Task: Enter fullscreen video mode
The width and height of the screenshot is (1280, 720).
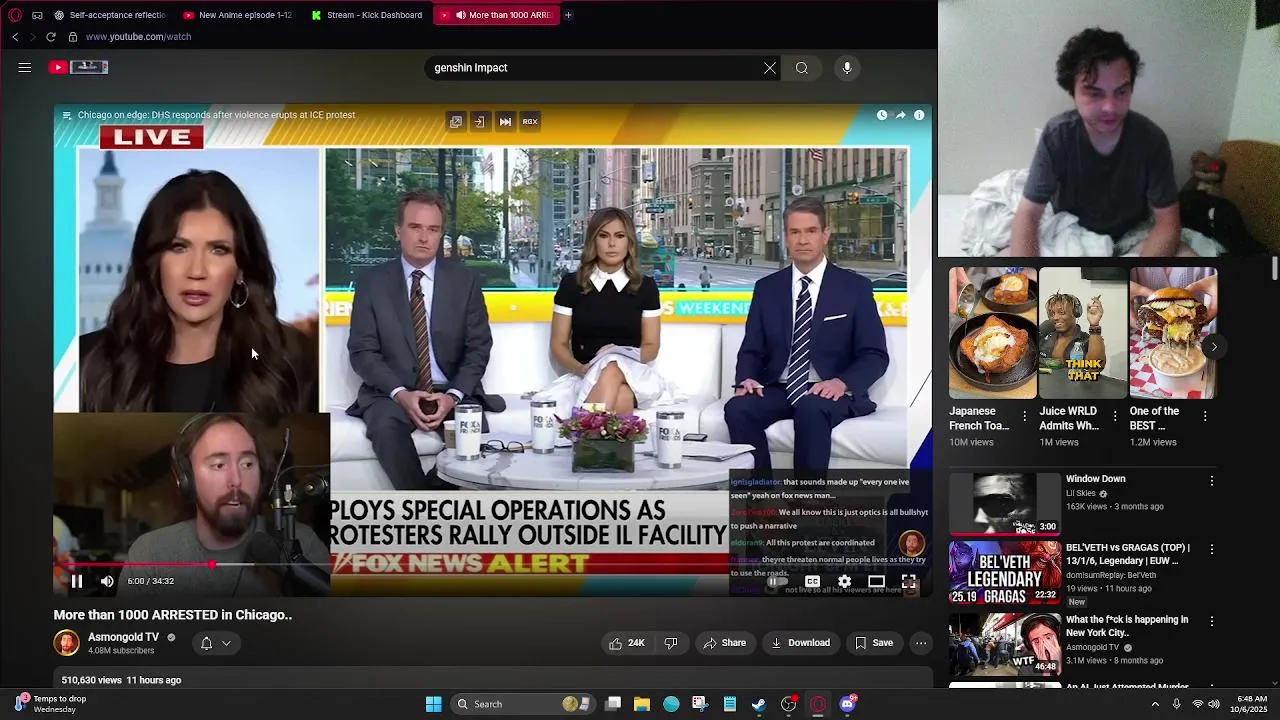Action: pos(909,581)
